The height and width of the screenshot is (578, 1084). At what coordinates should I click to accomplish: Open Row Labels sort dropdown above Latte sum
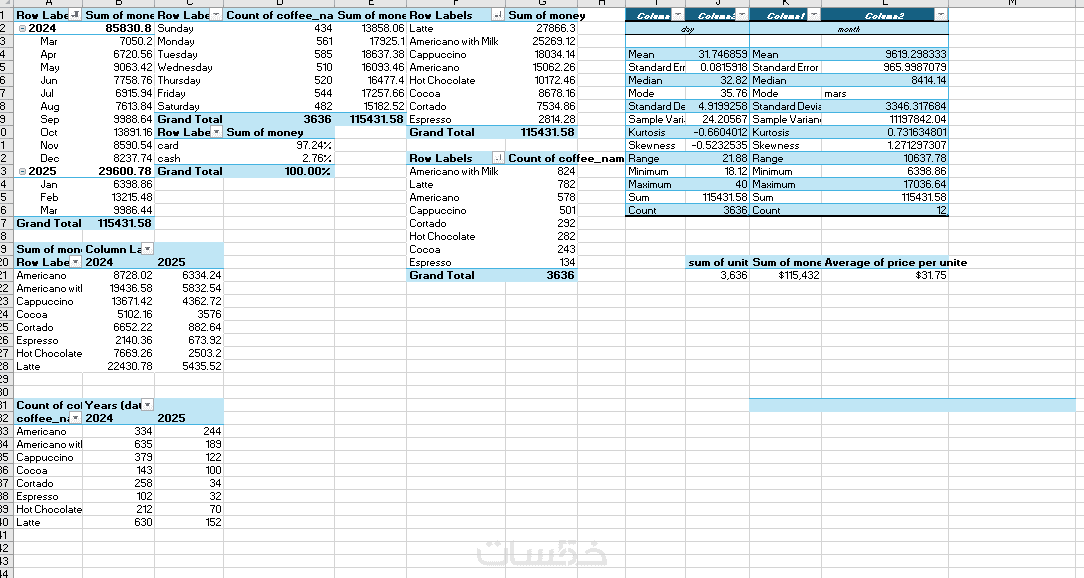498,15
